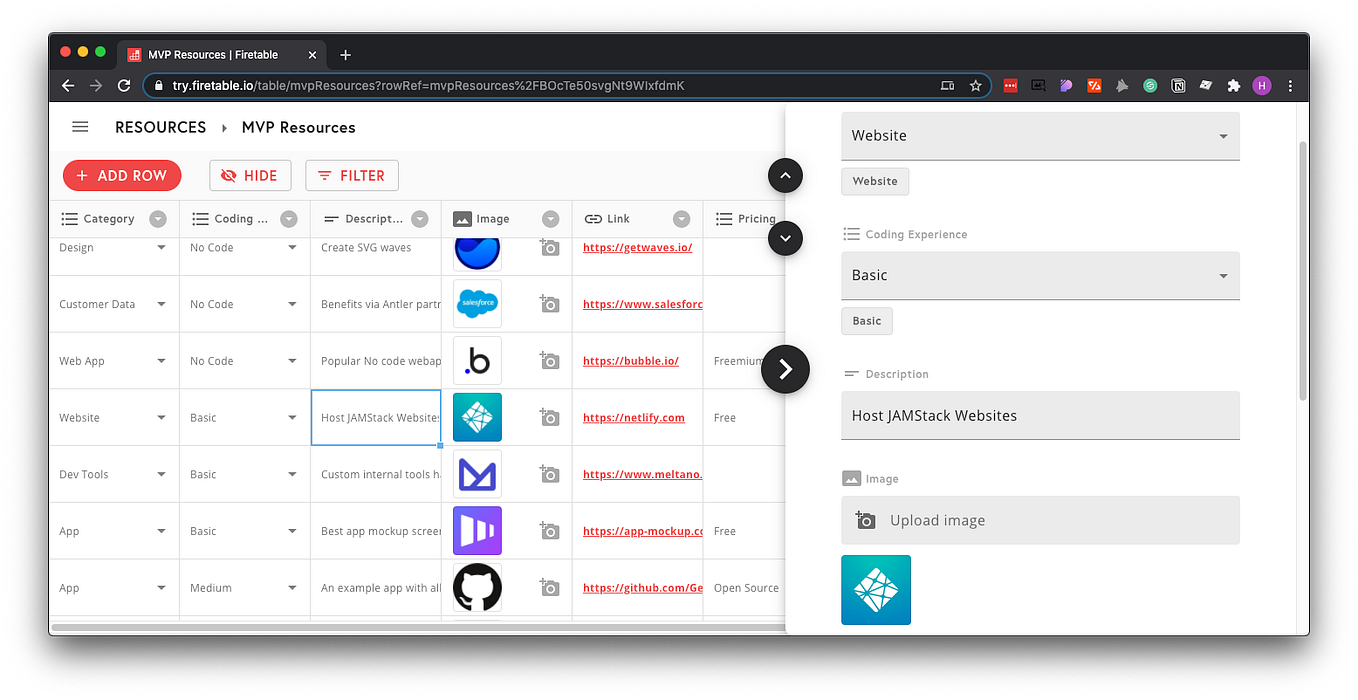Collapse the side panel with the right arrow
This screenshot has width=1358, height=700.
785,369
